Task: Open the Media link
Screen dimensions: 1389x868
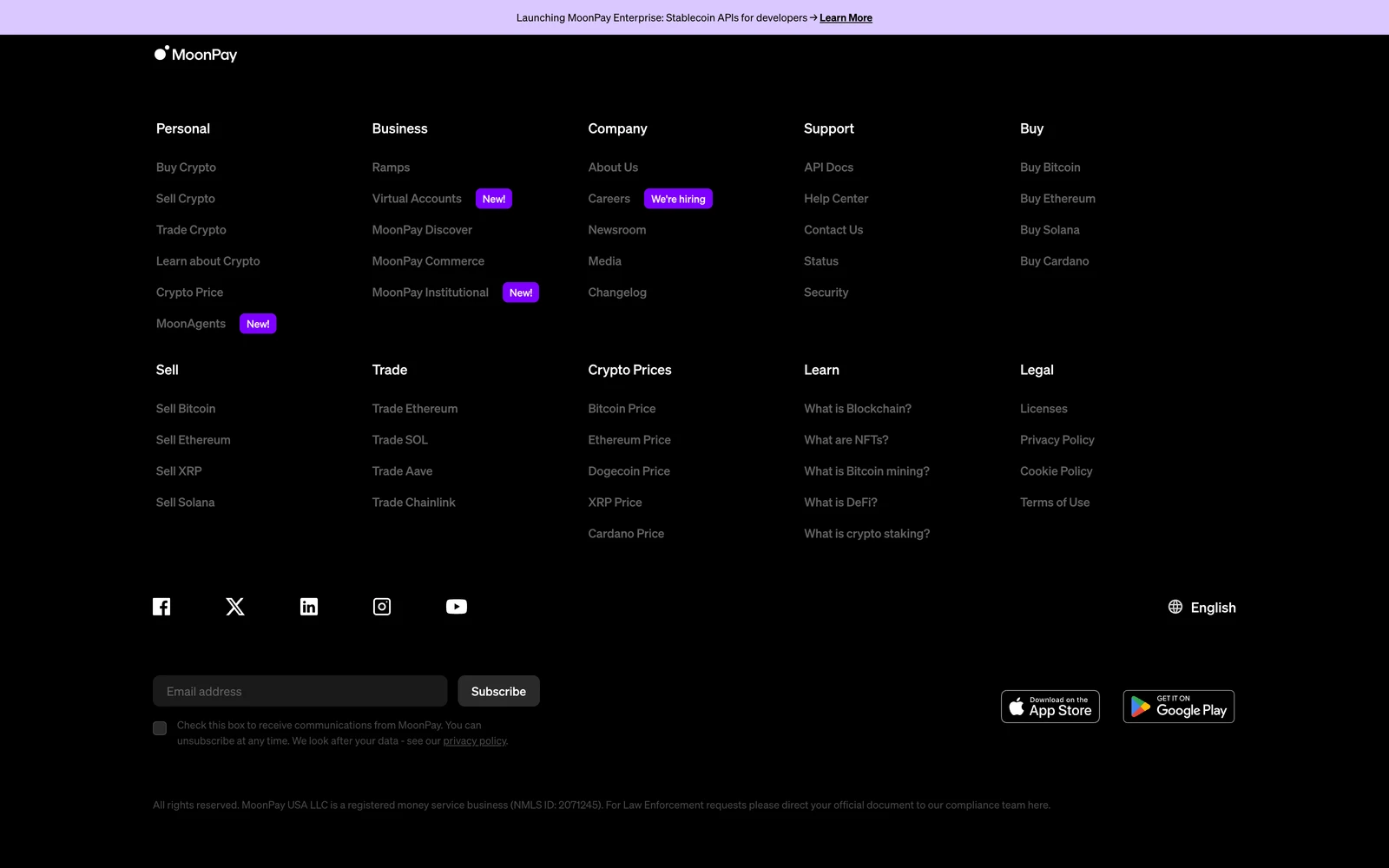Action: 605,261
